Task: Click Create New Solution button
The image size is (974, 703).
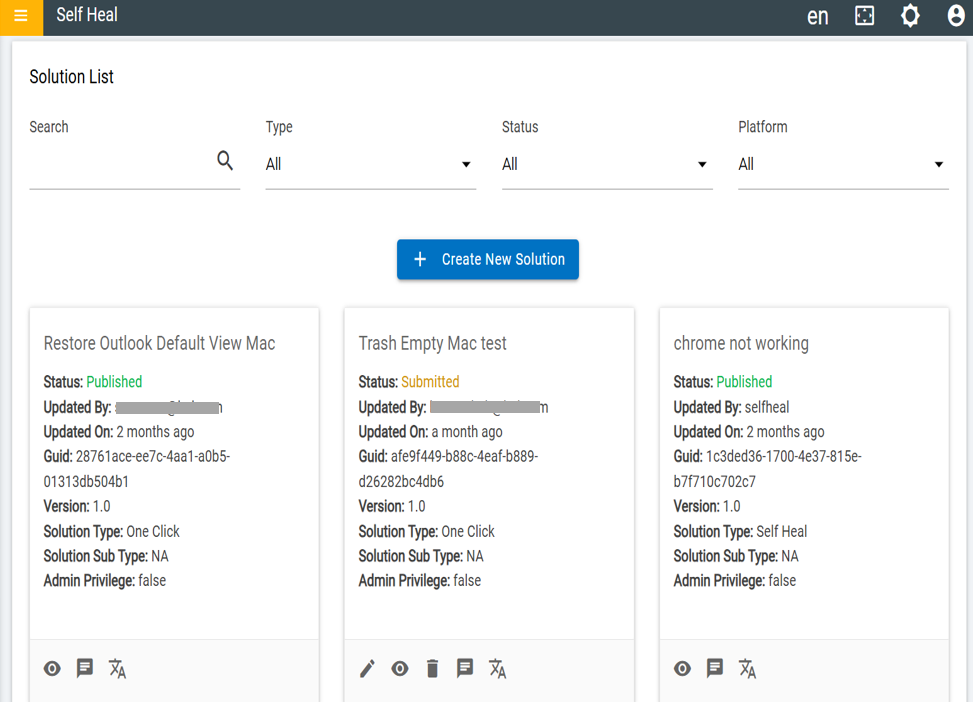Action: pyautogui.click(x=488, y=259)
